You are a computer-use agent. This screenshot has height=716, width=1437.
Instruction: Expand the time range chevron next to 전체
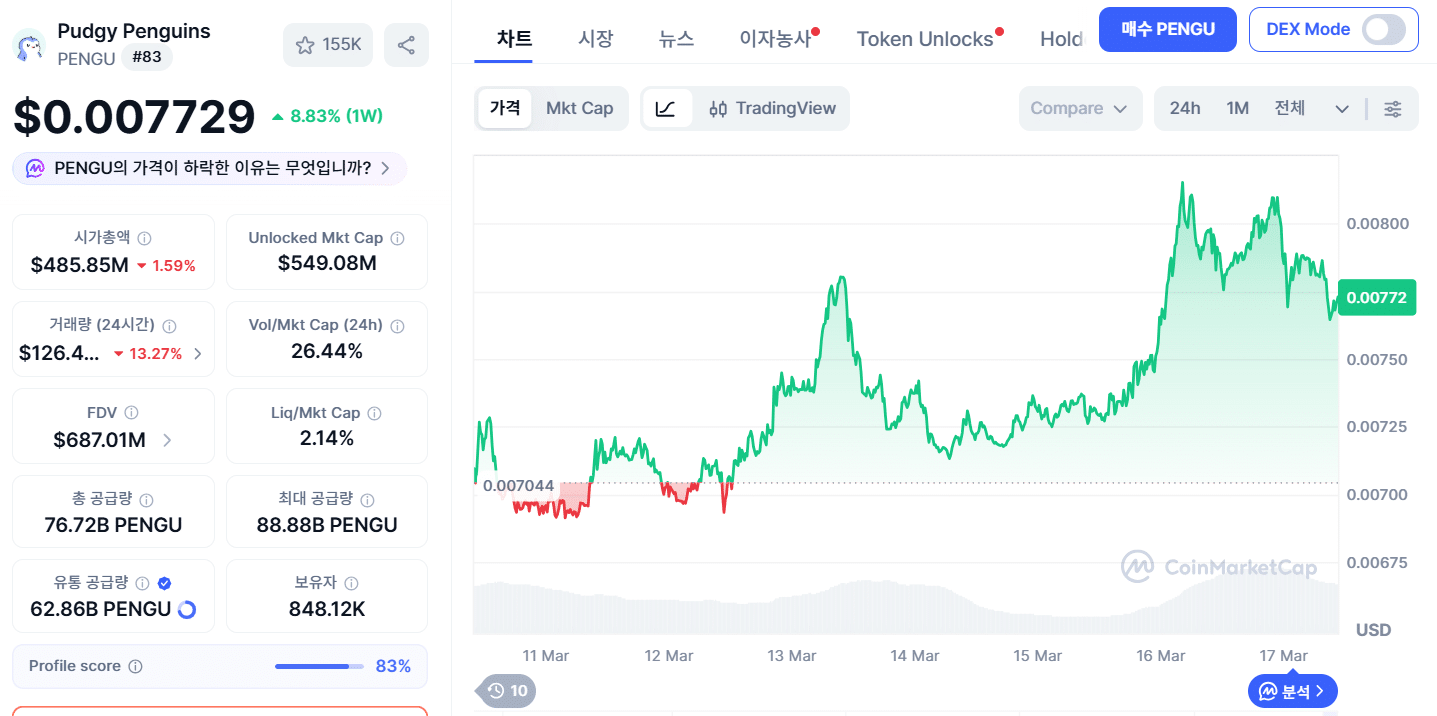tap(1341, 108)
